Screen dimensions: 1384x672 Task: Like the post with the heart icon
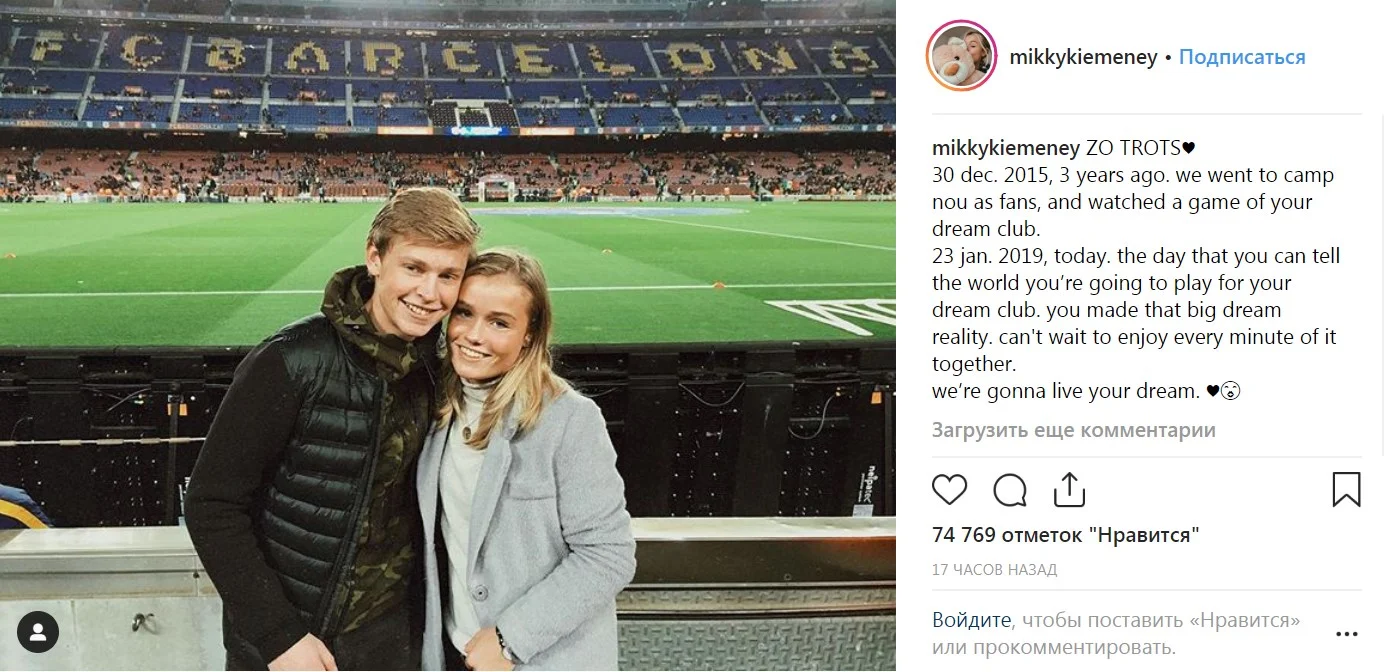pyautogui.click(x=949, y=490)
